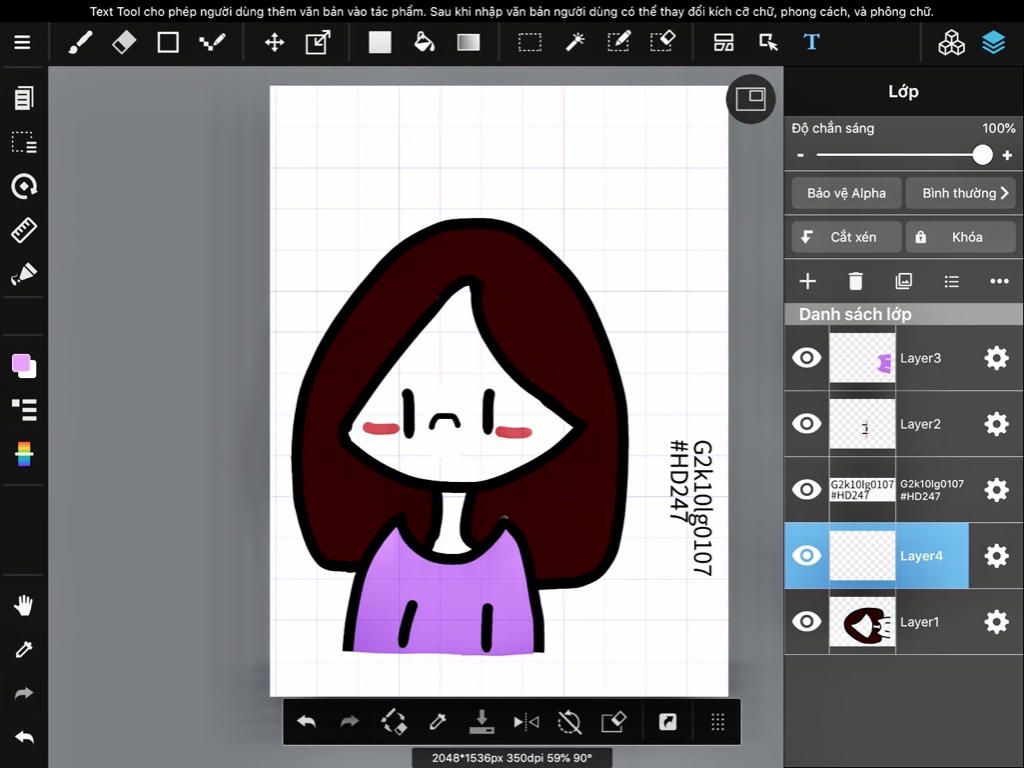Hide Layer3 using its eye icon
The image size is (1024, 768).
(807, 358)
